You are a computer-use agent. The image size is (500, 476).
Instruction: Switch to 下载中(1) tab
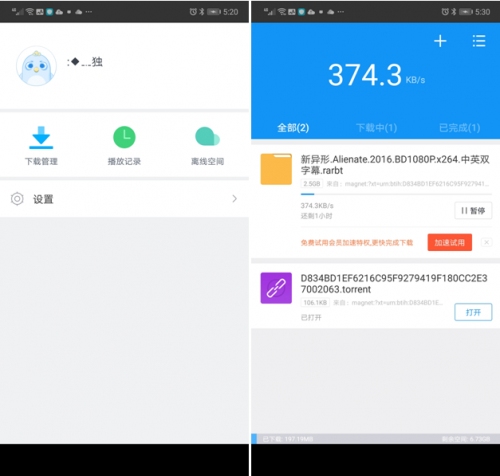(x=376, y=128)
